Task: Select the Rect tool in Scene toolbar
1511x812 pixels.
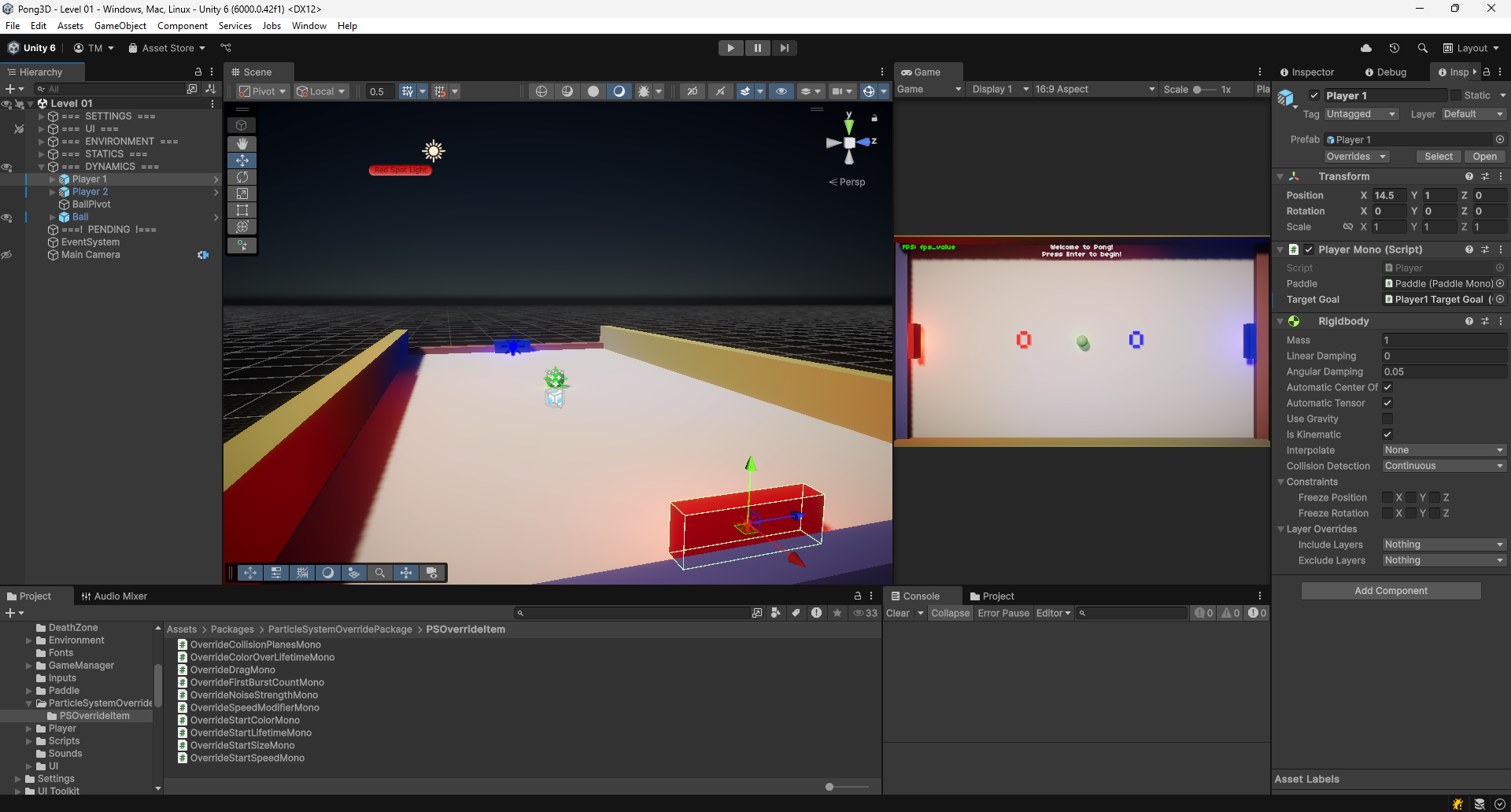Action: (242, 210)
